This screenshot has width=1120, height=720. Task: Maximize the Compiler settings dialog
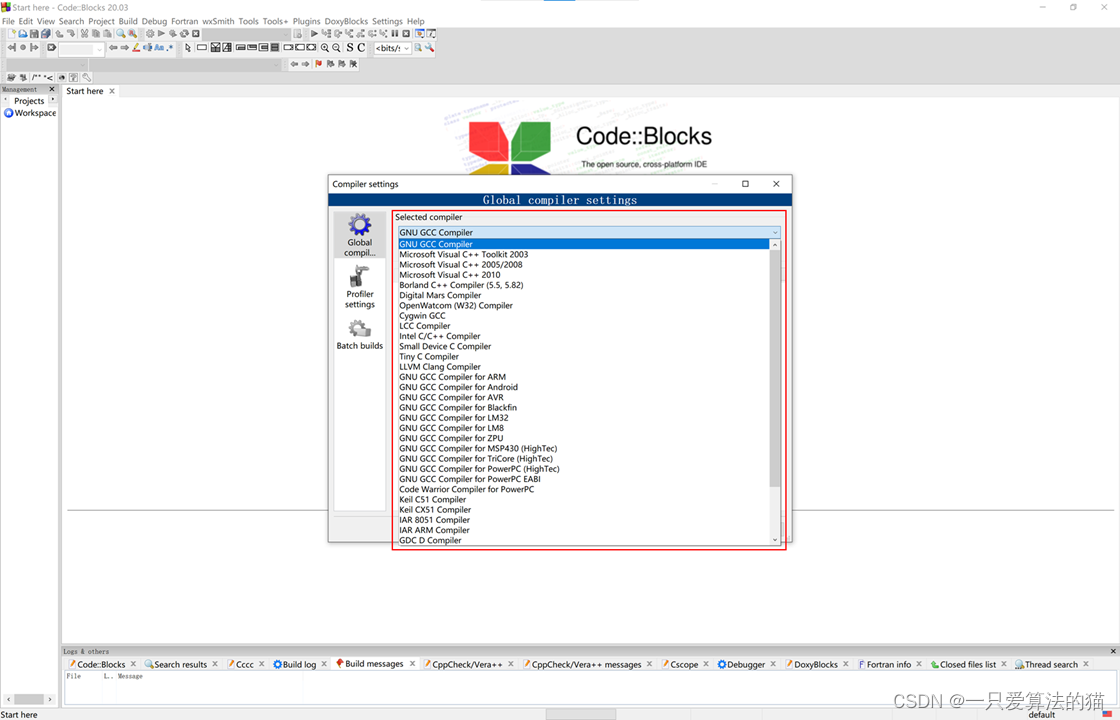(745, 184)
